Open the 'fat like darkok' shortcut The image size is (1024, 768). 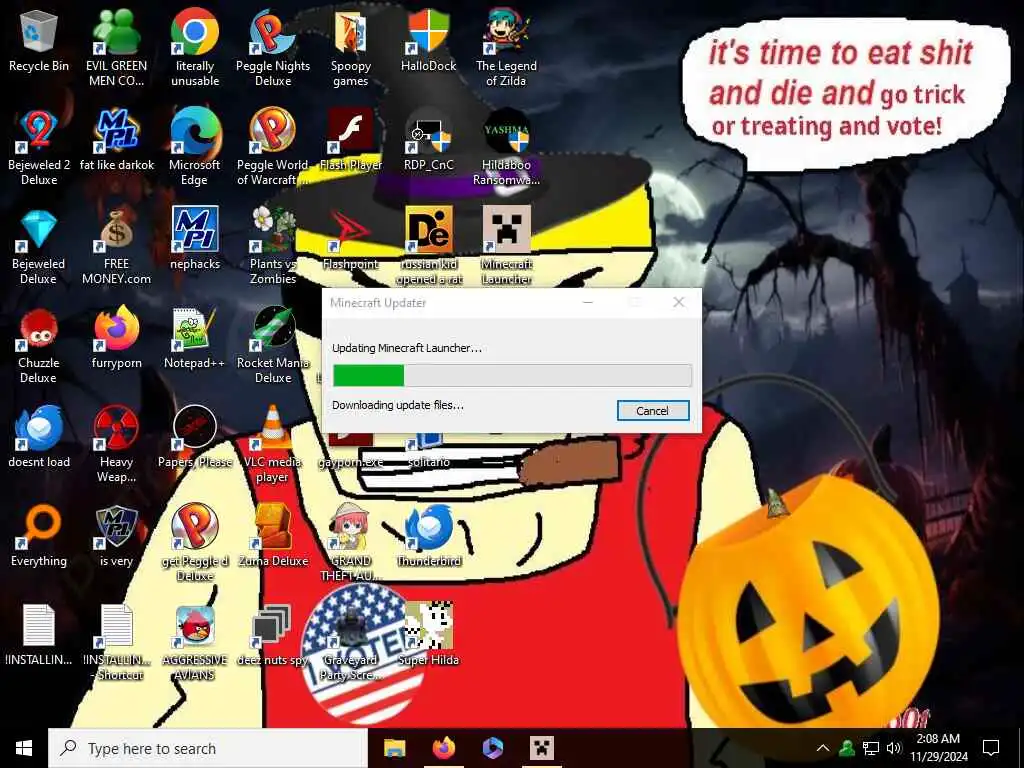pos(116,140)
